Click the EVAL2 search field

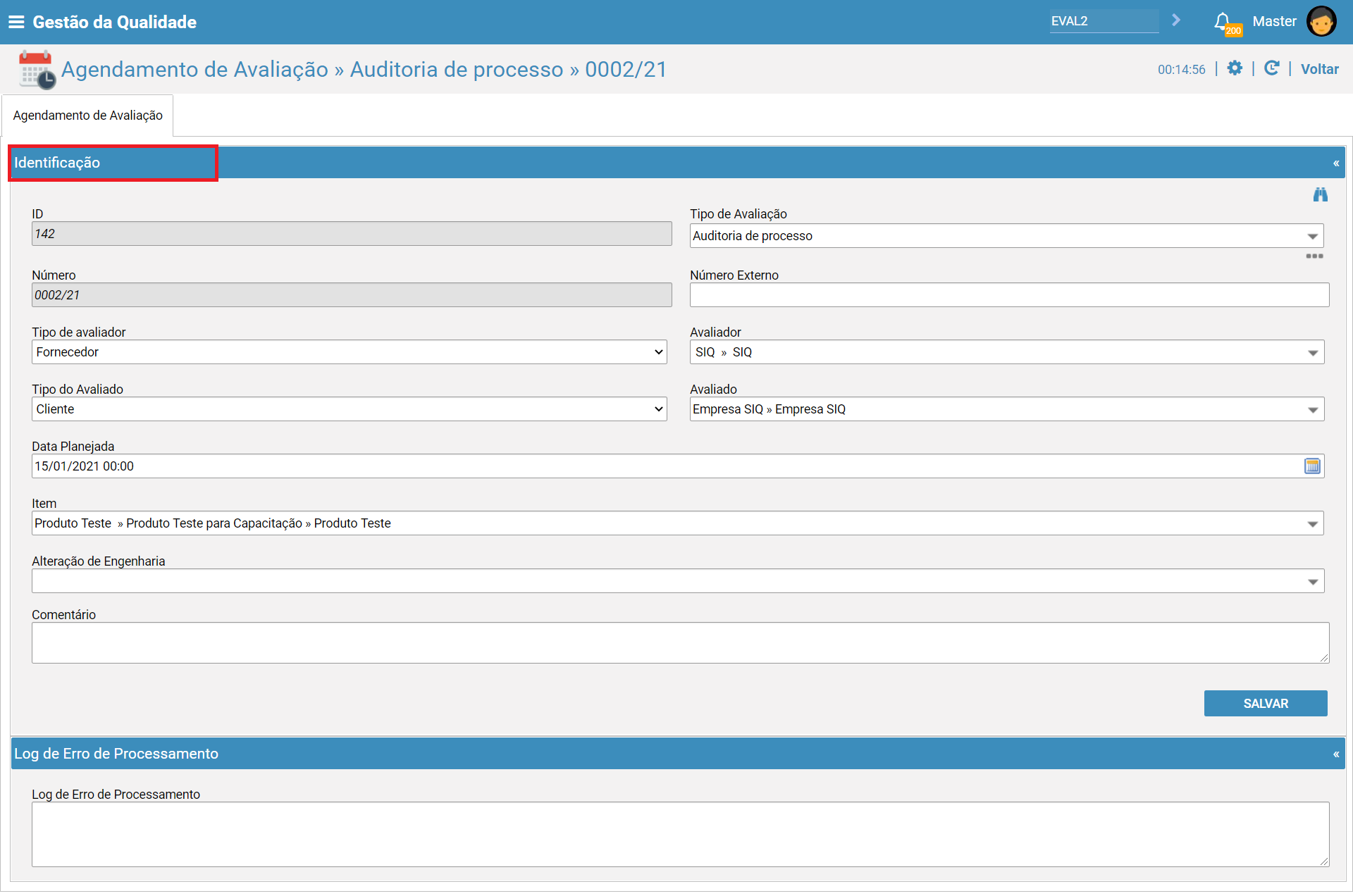[1104, 21]
